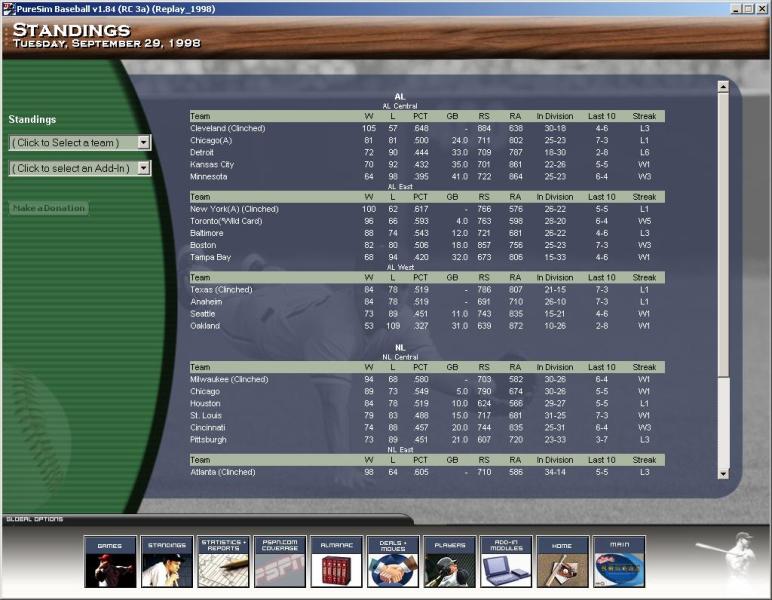Click the Make a Donation button

pyautogui.click(x=49, y=208)
